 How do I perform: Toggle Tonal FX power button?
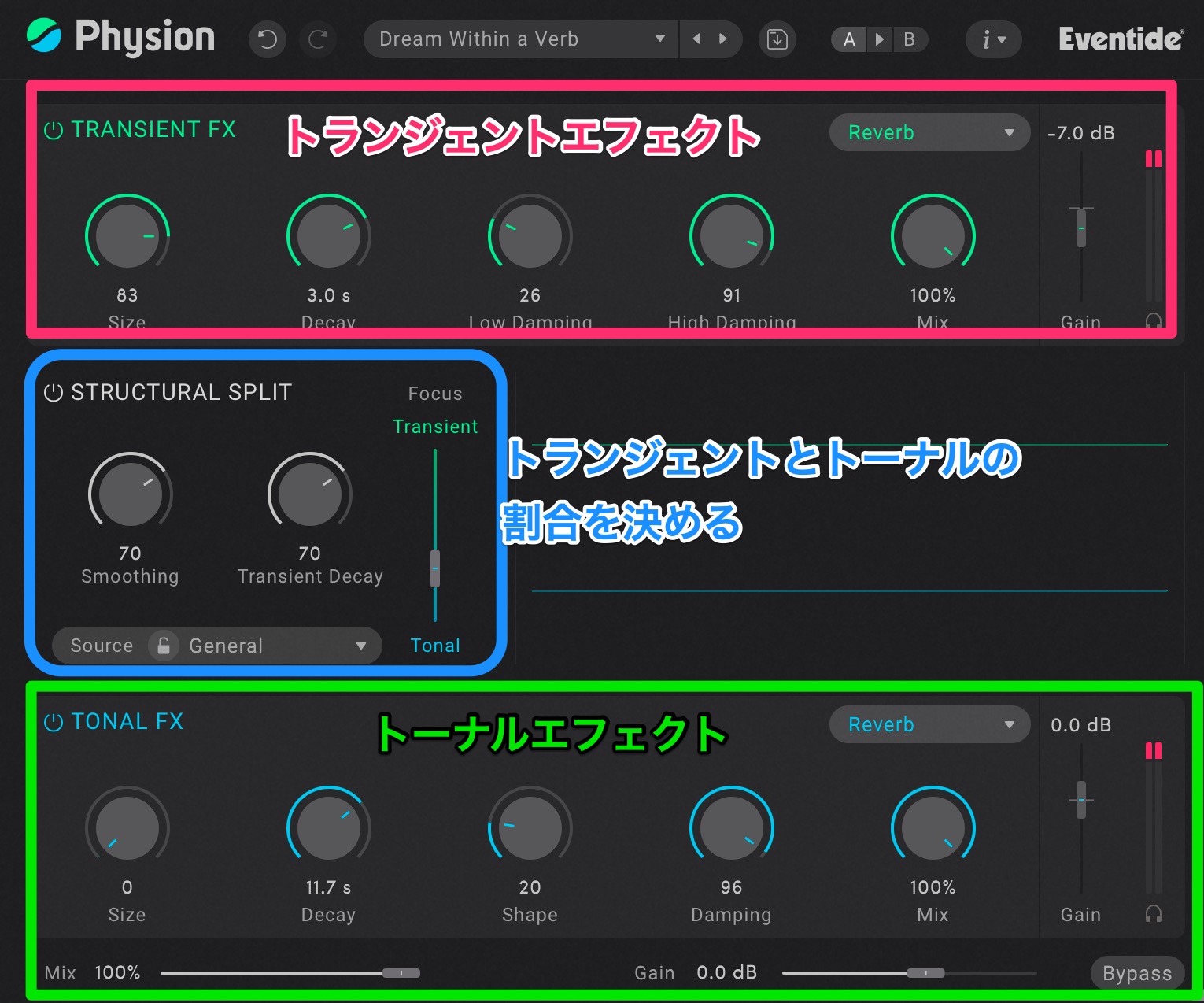click(x=54, y=723)
